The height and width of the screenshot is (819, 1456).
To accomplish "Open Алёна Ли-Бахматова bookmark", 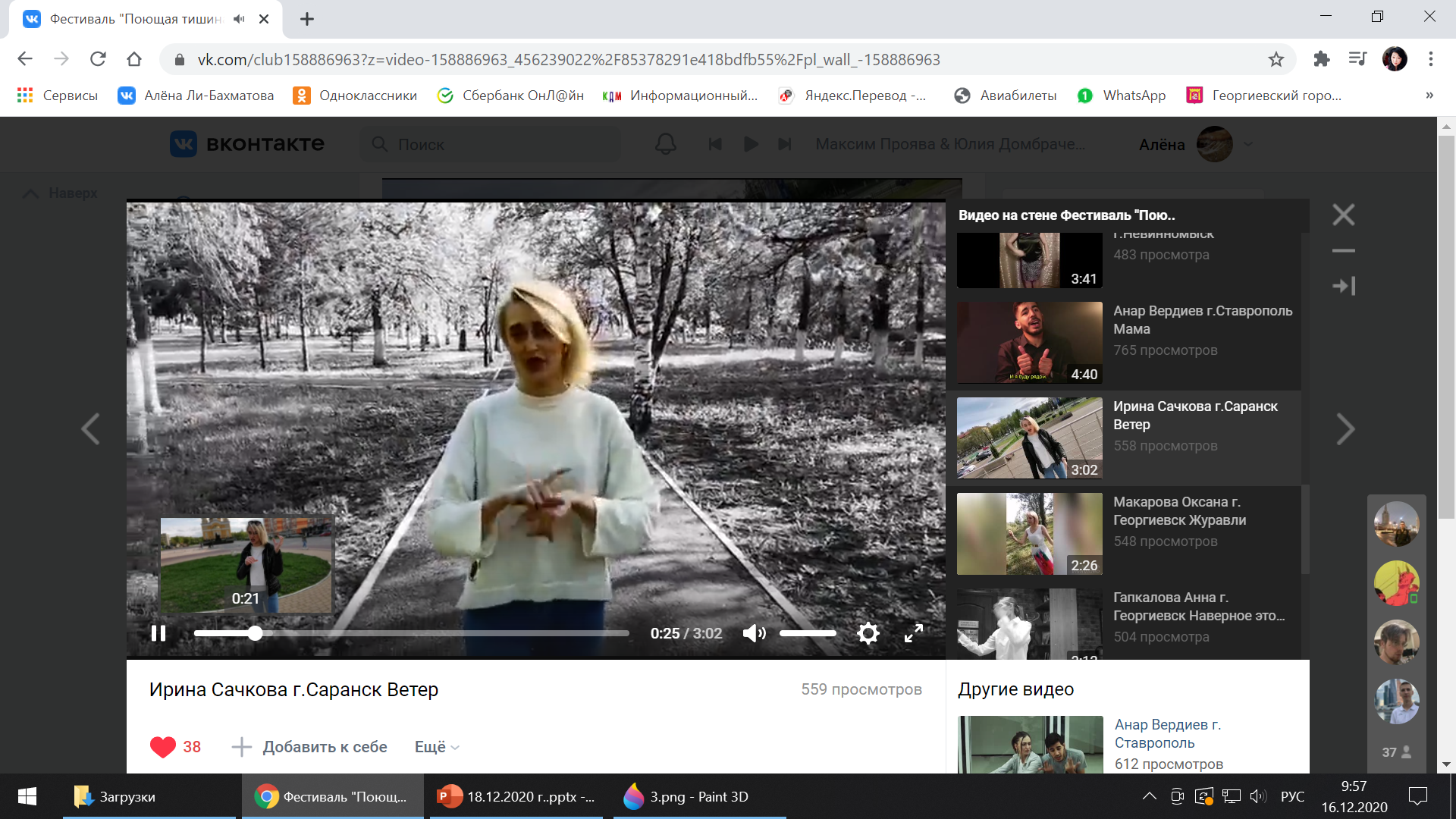I will (196, 96).
